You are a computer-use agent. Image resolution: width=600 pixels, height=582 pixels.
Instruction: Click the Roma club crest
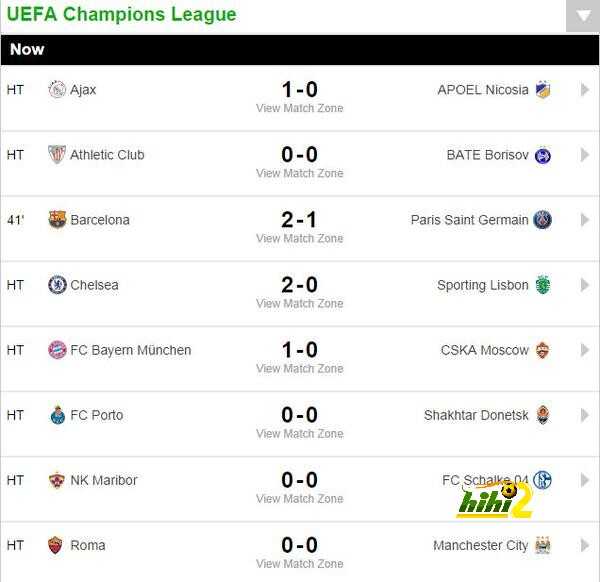[x=55, y=545]
